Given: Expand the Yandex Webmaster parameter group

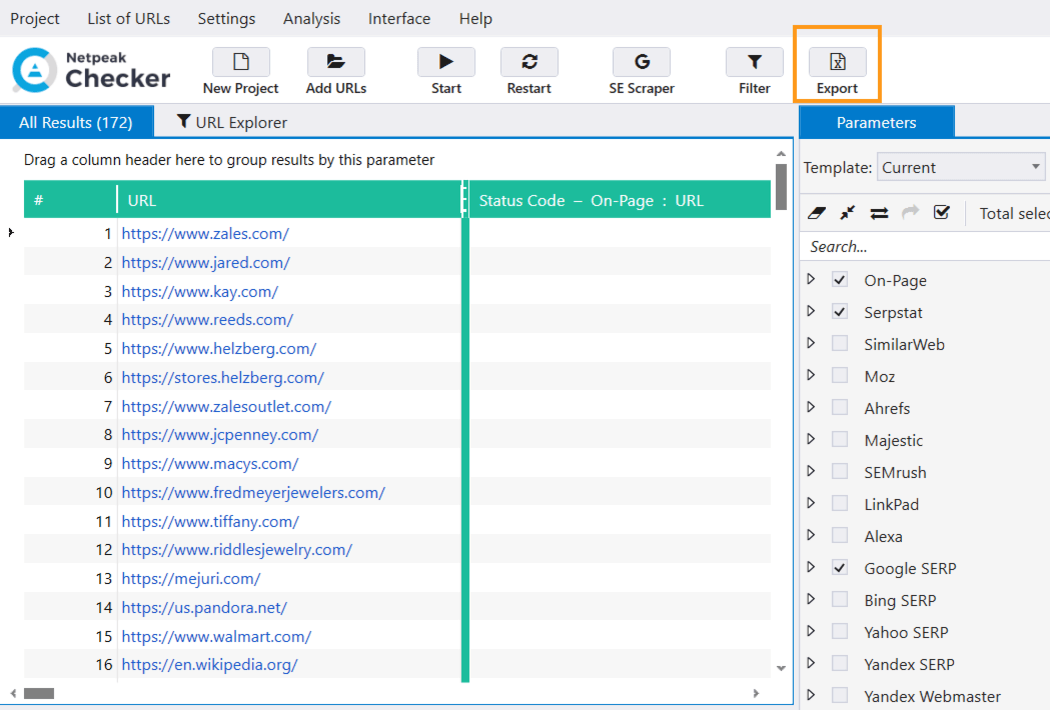Looking at the screenshot, I should click(811, 695).
